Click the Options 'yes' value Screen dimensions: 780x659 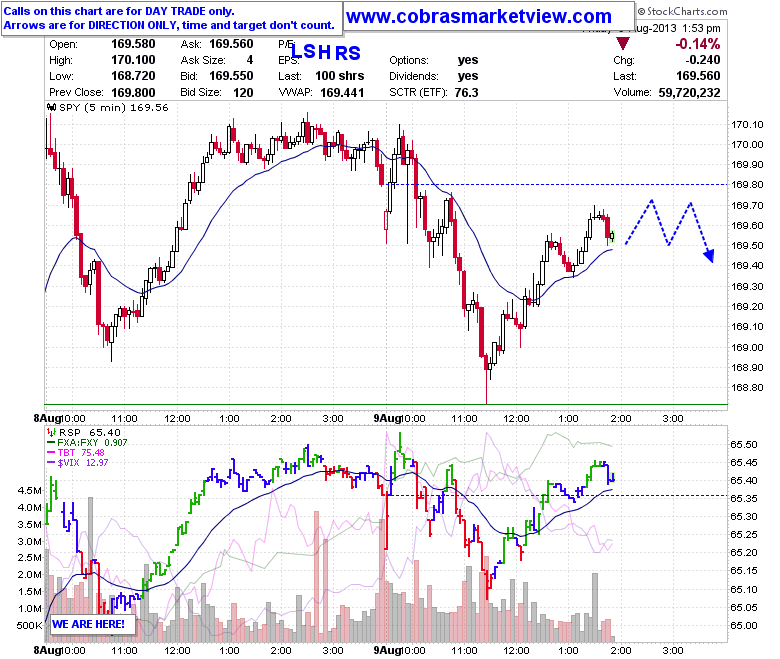pos(468,60)
